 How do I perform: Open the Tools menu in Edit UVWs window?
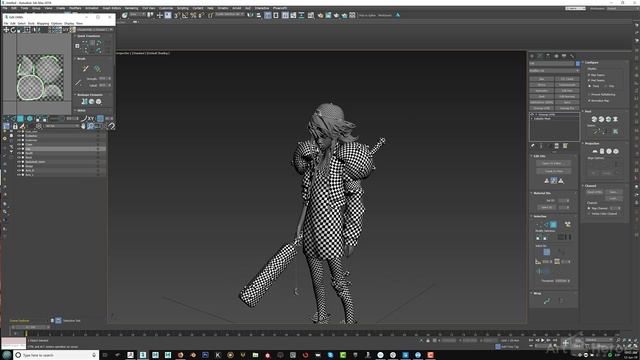[31, 23]
